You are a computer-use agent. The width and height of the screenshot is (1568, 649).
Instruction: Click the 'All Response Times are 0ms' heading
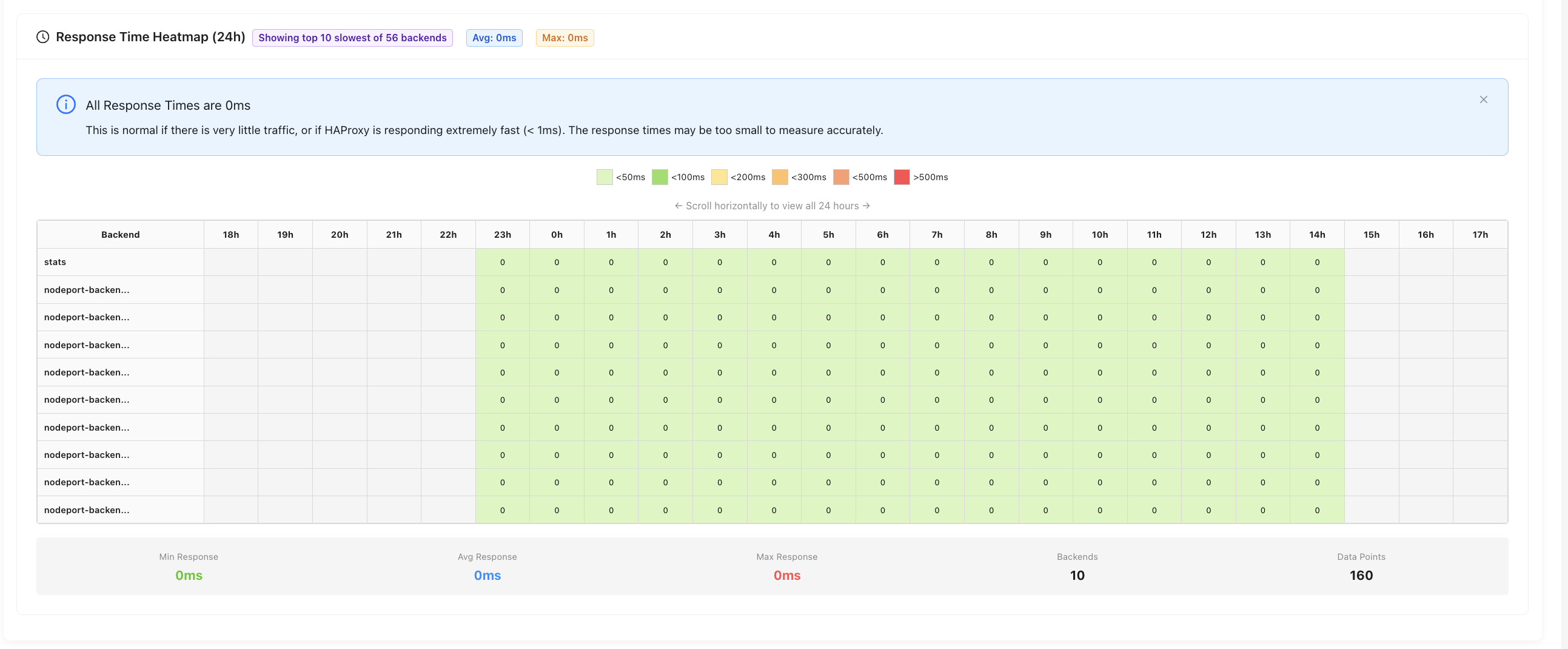coord(168,106)
